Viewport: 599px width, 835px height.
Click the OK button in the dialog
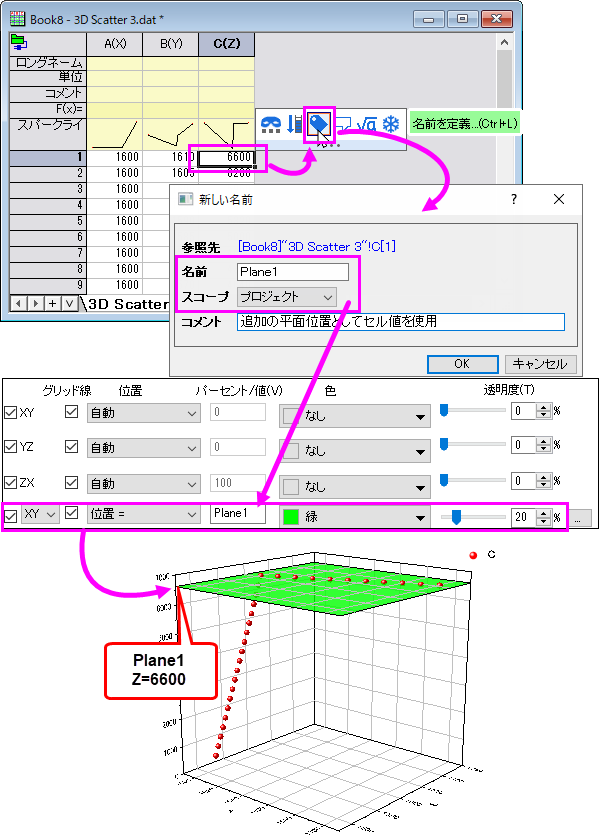pyautogui.click(x=462, y=364)
